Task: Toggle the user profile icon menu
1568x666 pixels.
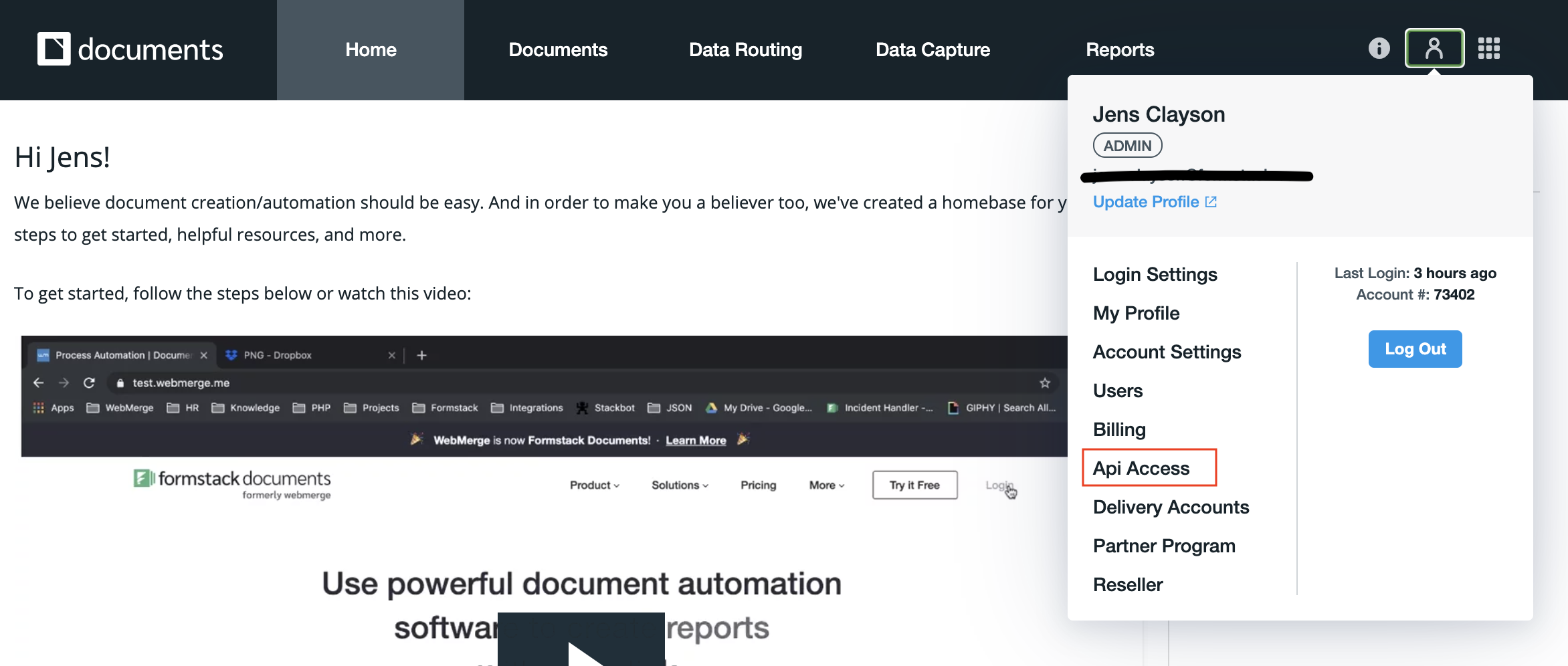Action: (1434, 48)
